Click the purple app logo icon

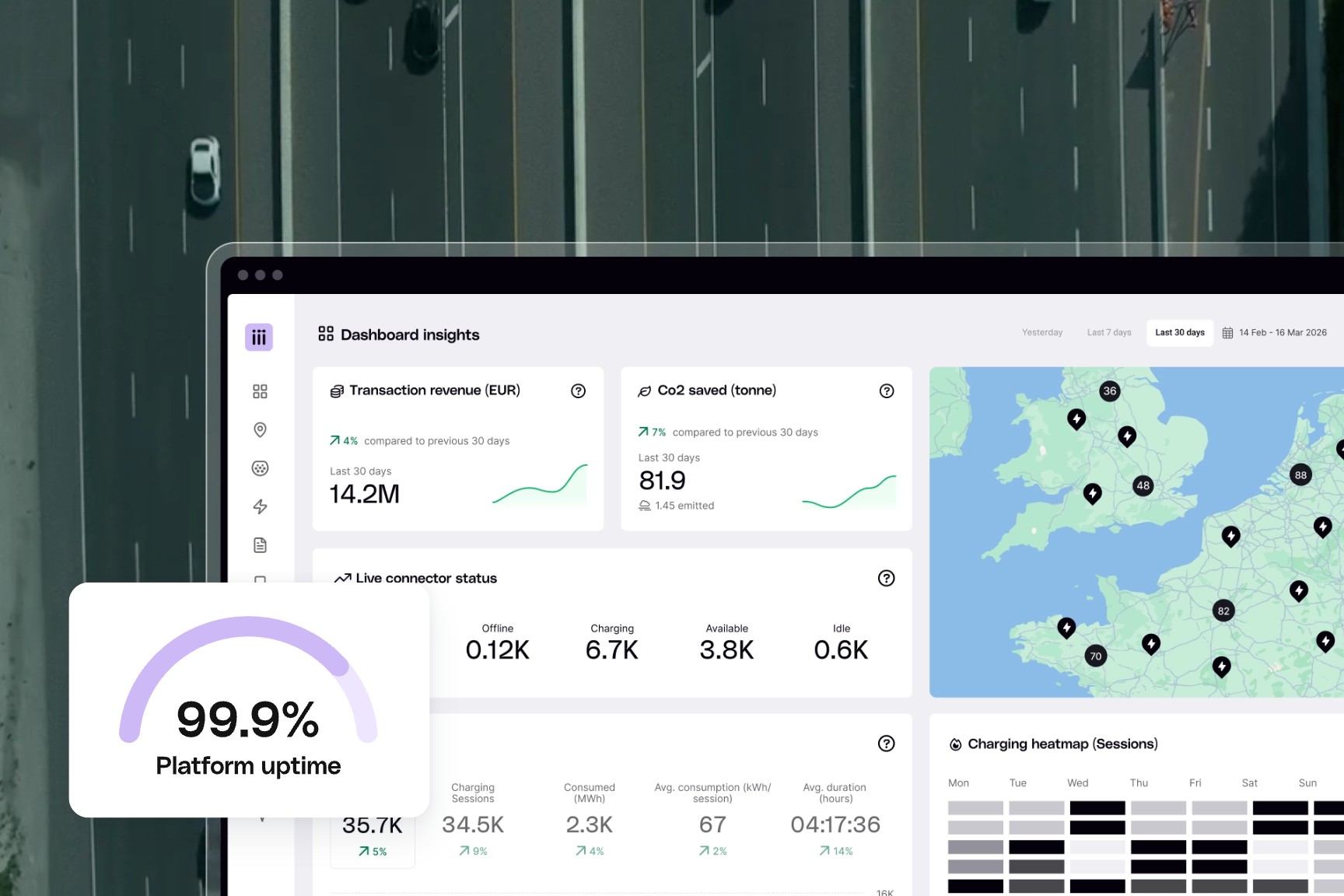[259, 337]
